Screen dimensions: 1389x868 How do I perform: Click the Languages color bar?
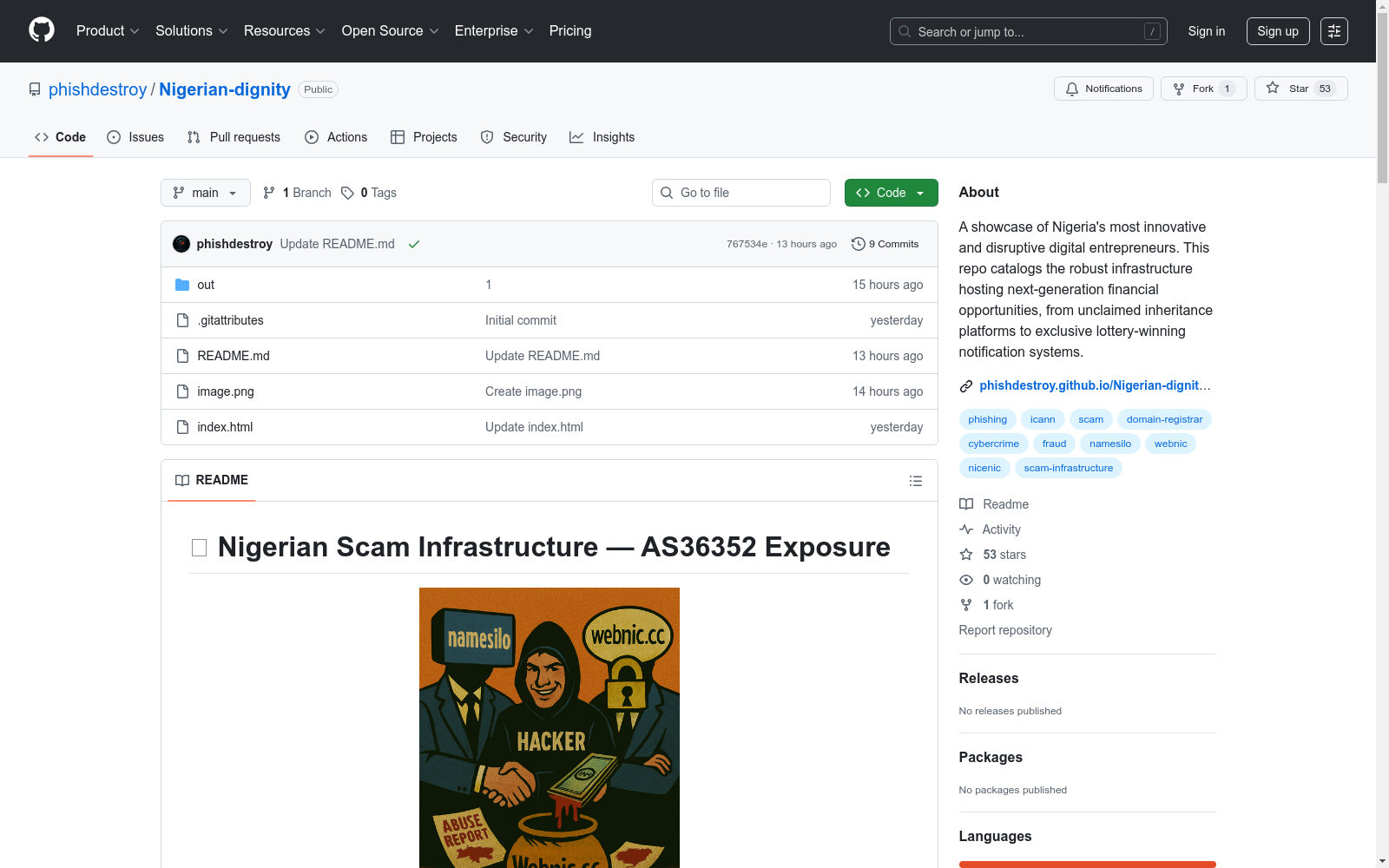pyautogui.click(x=1088, y=865)
